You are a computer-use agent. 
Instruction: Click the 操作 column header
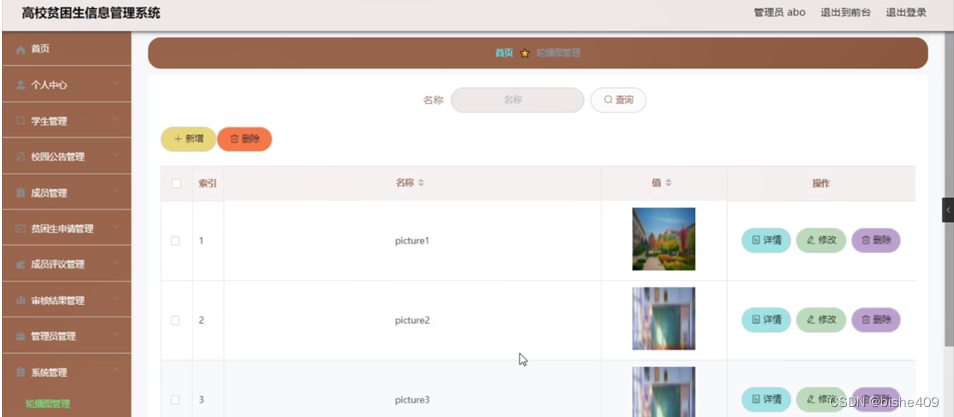[821, 183]
